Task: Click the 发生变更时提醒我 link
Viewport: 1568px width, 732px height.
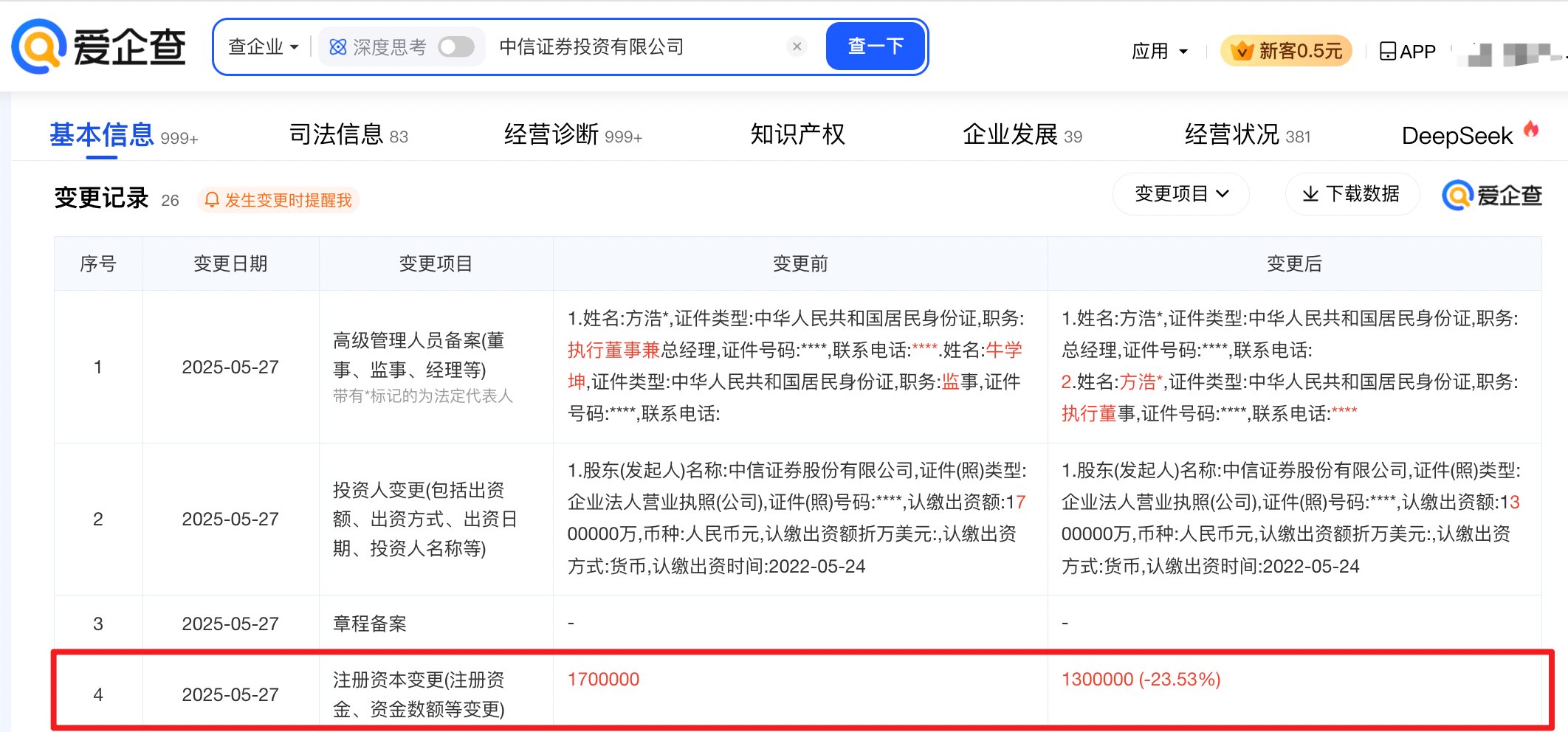Action: pos(286,199)
